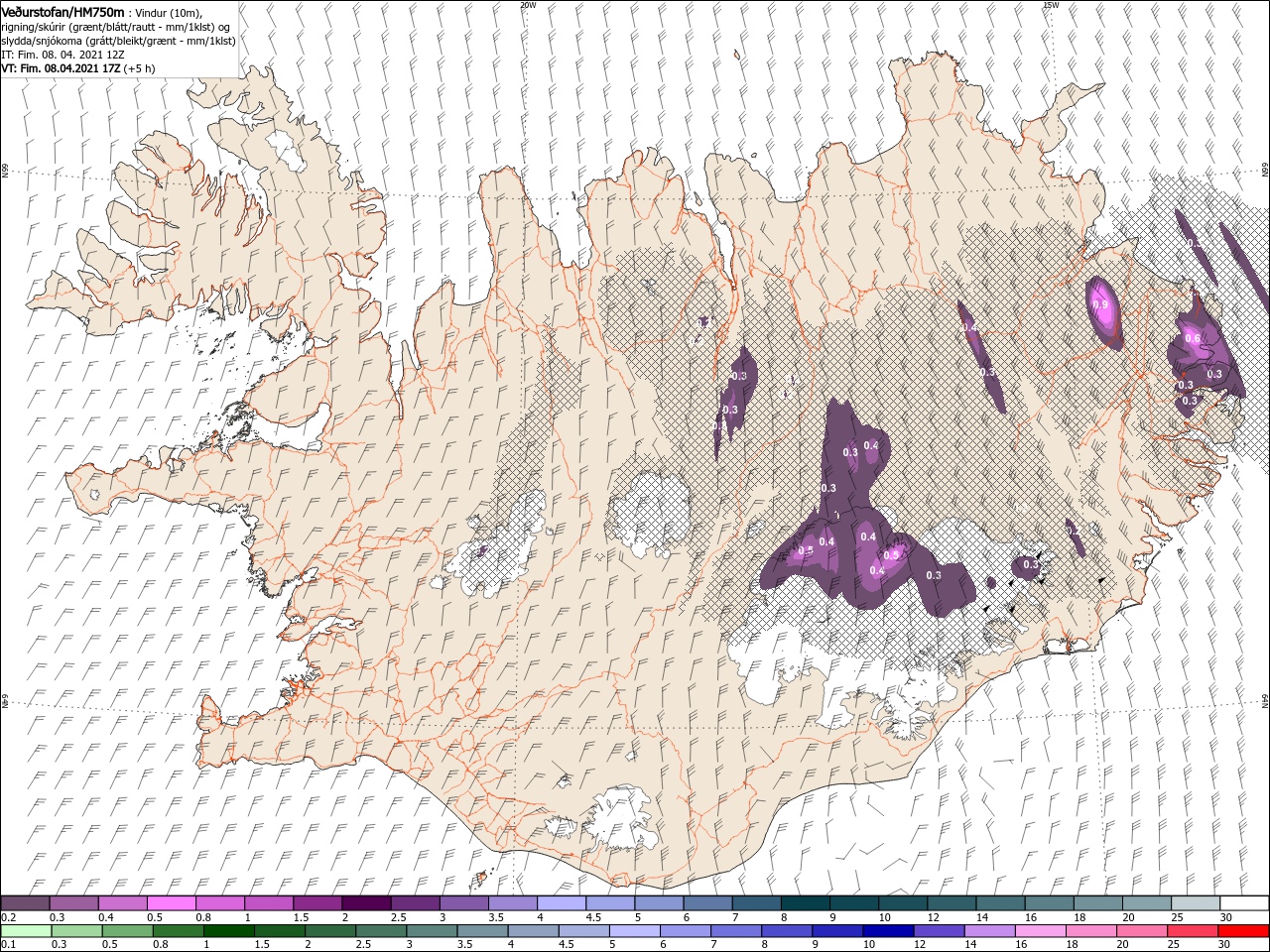This screenshot has height=952, width=1270.
Task: Select the lavender rain swatch between 14 and 16
Action: point(989,931)
